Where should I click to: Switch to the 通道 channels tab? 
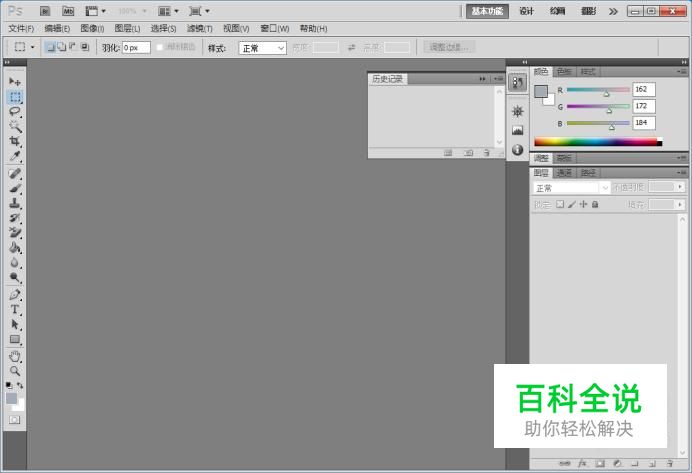[x=564, y=173]
